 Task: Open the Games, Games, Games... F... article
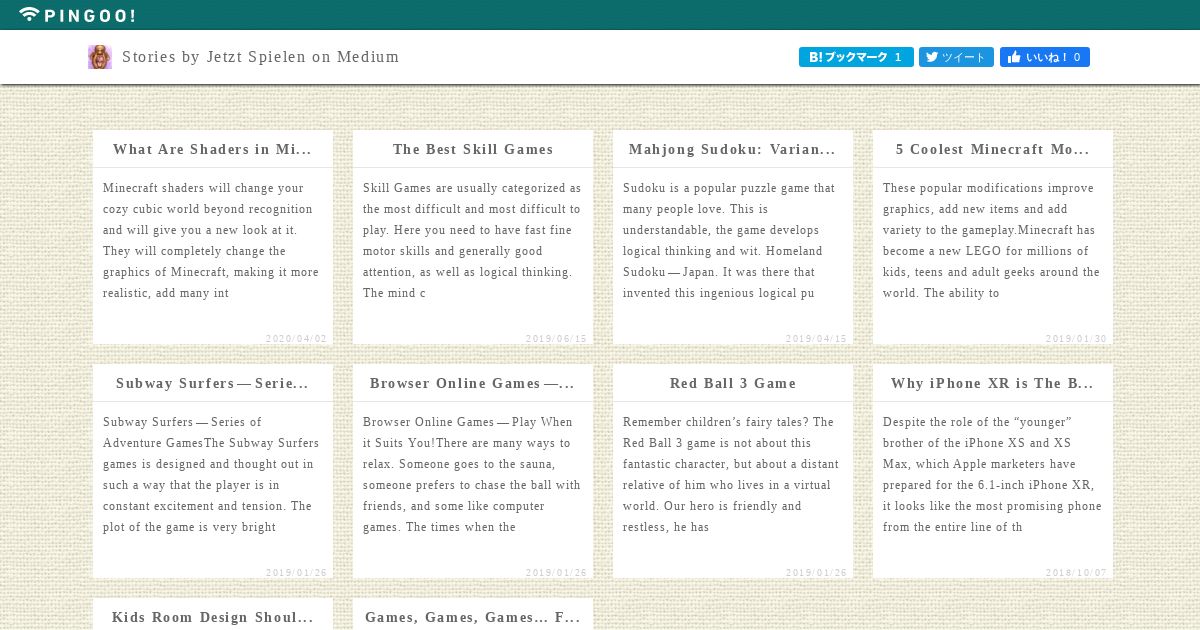tap(473, 617)
